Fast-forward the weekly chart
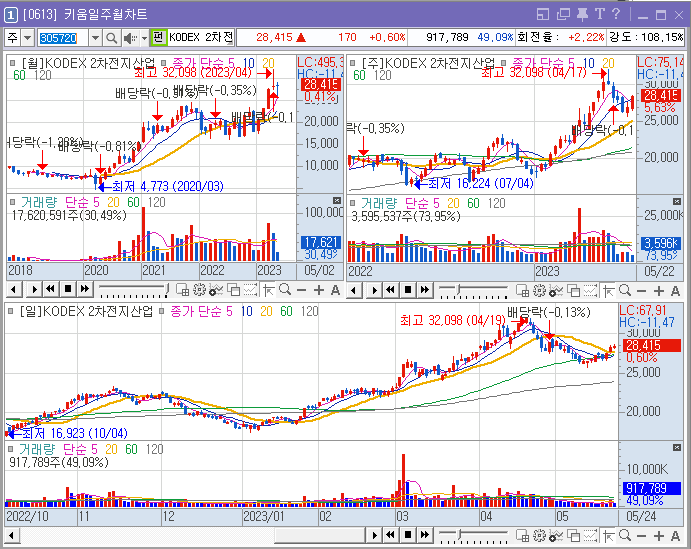The height and width of the screenshot is (549, 691). click(425, 290)
